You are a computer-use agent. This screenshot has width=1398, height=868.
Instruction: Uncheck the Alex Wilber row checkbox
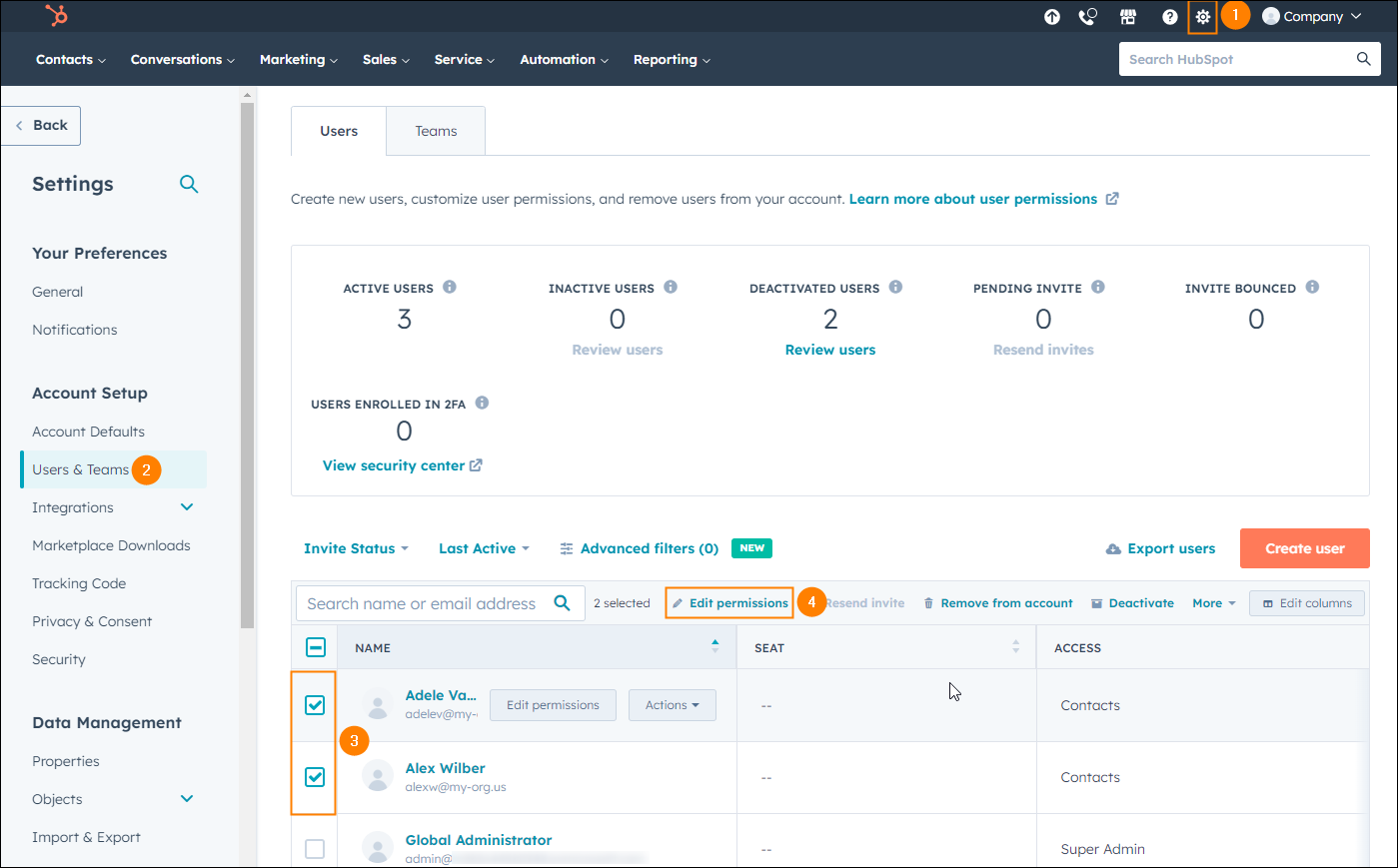point(315,777)
